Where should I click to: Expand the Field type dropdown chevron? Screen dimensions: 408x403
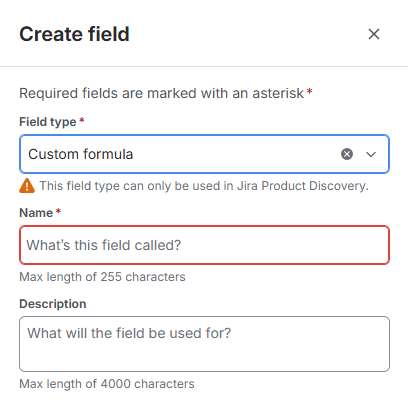[x=371, y=154]
